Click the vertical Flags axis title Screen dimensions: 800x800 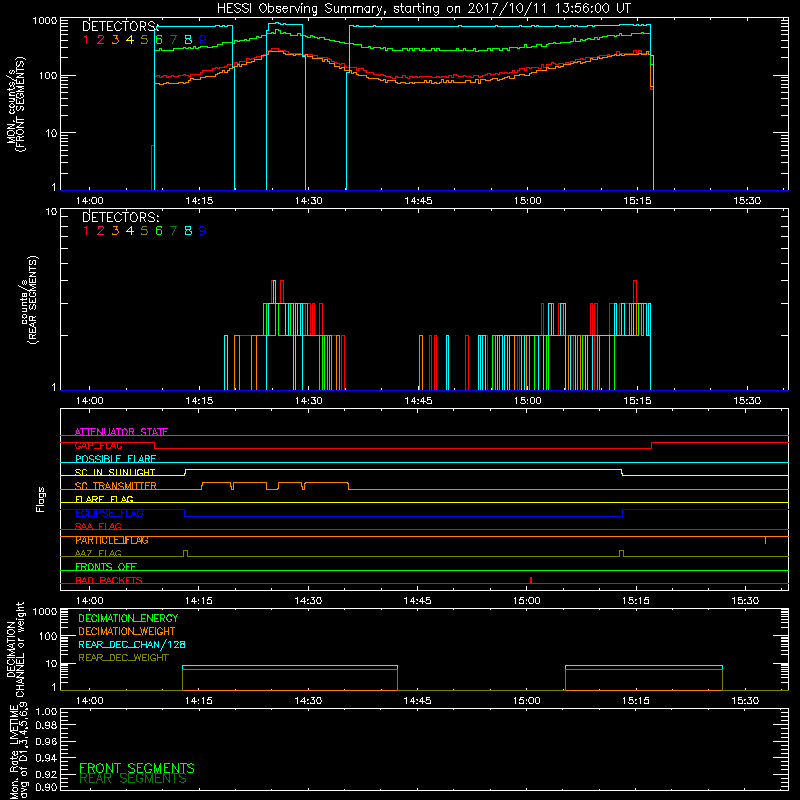click(41, 499)
